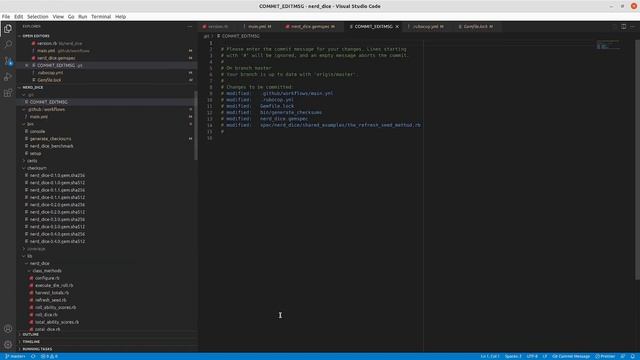Select Git Commit Message language mode

(x=571, y=356)
